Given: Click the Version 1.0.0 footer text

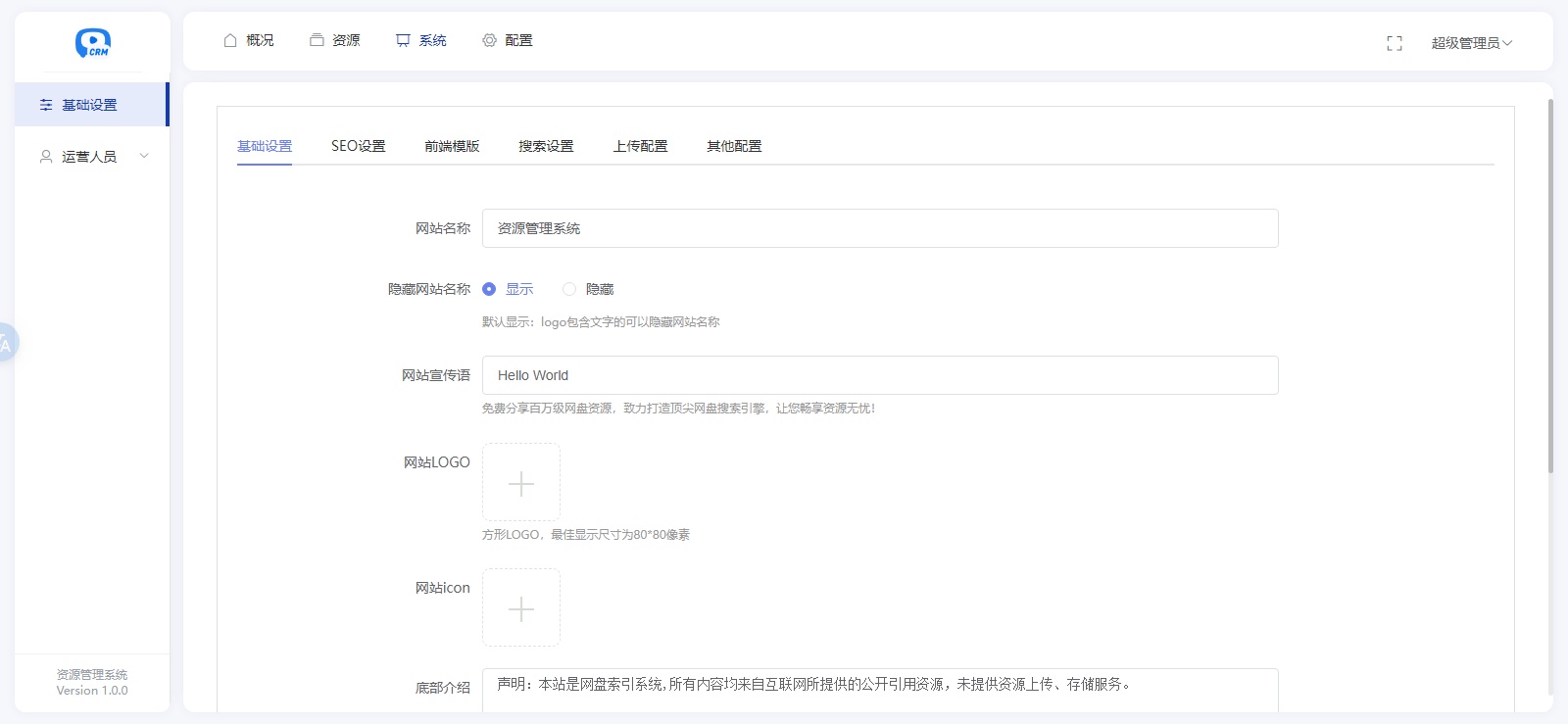Looking at the screenshot, I should [92, 691].
